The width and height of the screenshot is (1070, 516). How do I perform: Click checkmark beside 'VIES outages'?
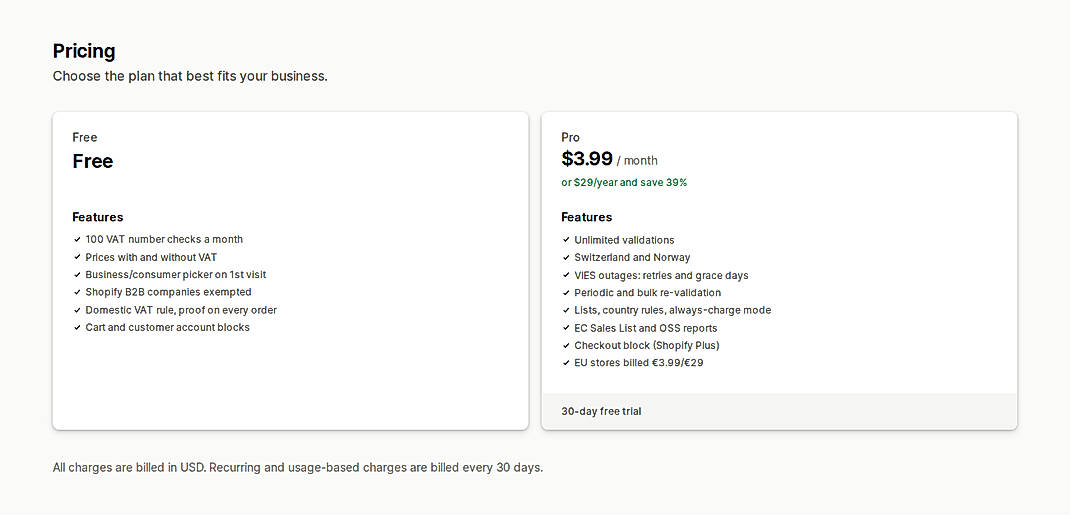(x=566, y=276)
